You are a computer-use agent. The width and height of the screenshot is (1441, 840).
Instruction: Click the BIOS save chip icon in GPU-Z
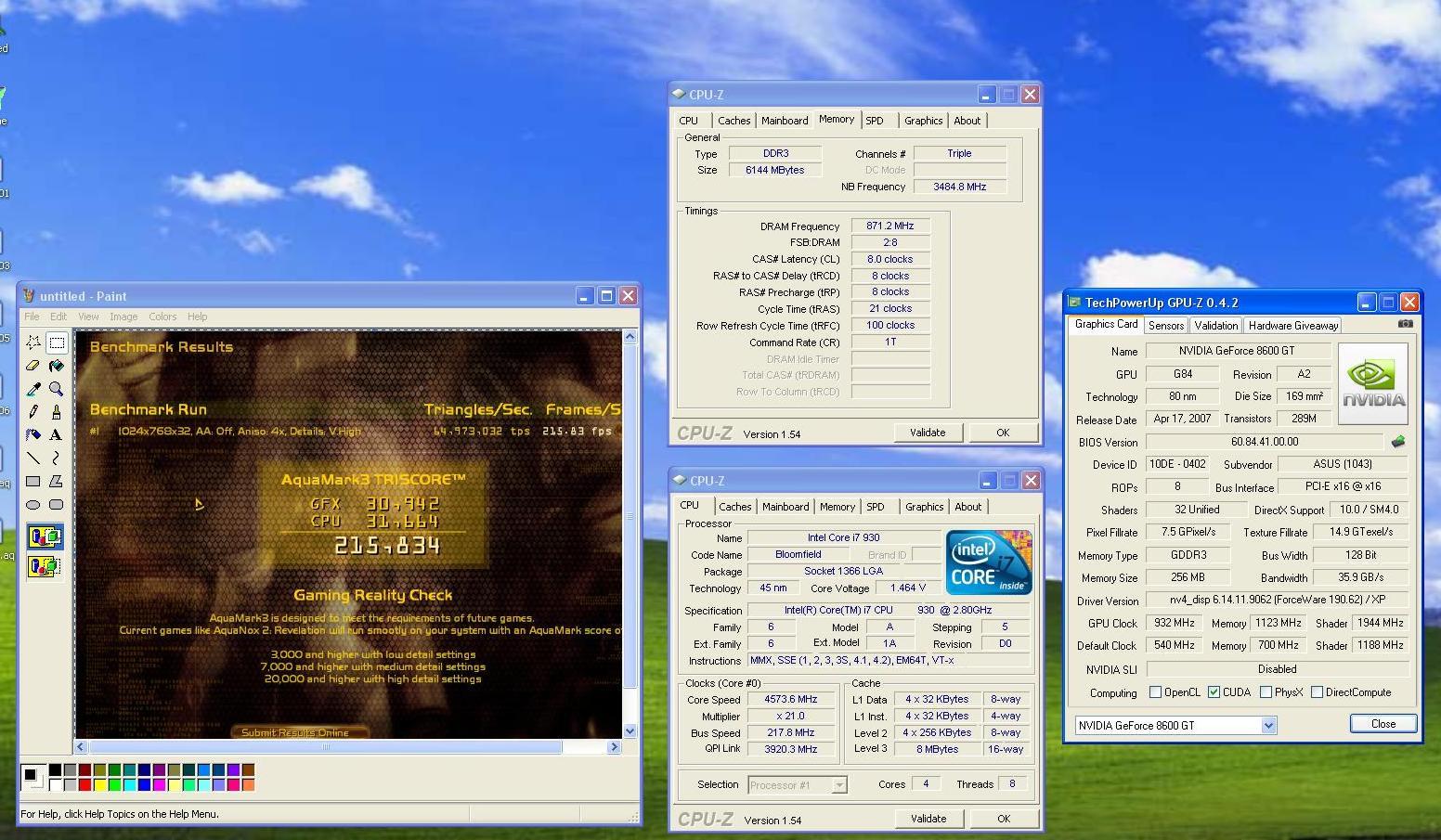point(1398,442)
